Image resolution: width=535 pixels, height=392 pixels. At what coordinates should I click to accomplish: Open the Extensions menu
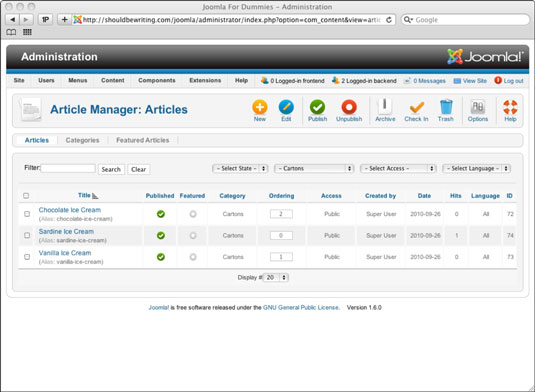tap(205, 81)
